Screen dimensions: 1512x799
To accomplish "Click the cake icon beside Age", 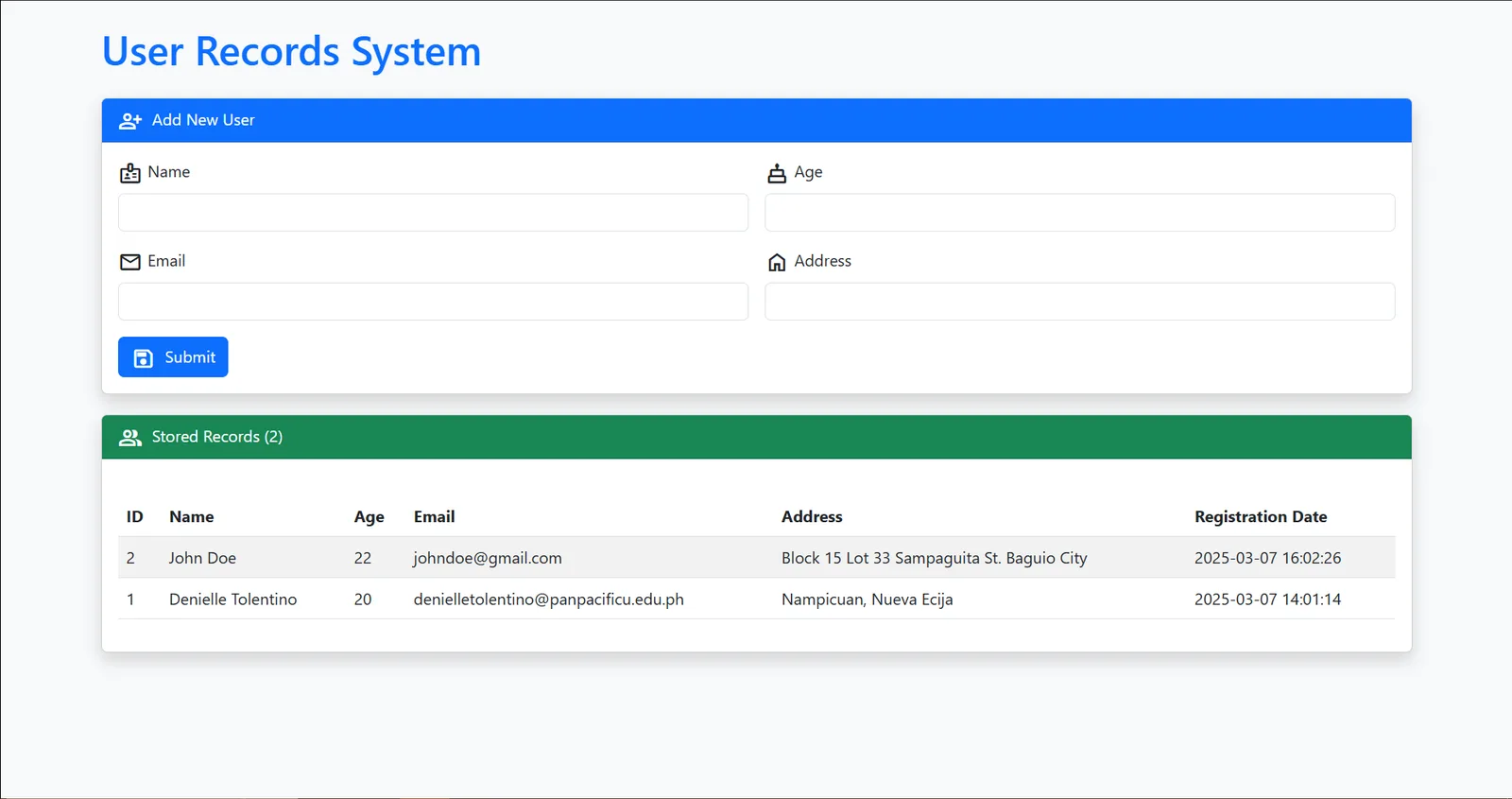I will tap(777, 173).
